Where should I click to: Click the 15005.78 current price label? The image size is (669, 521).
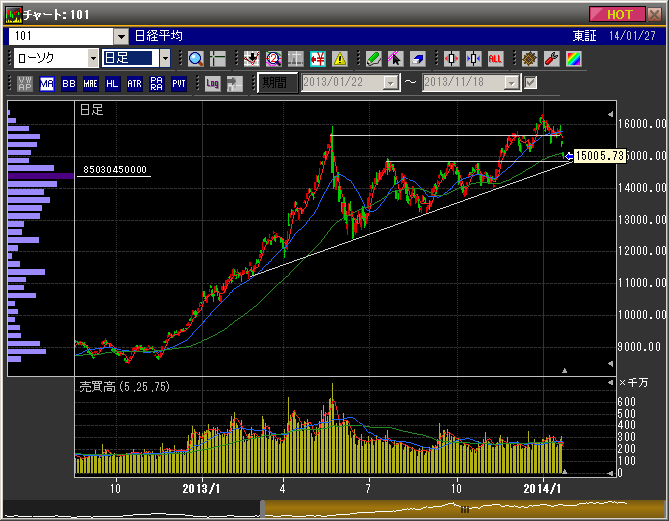pos(600,156)
